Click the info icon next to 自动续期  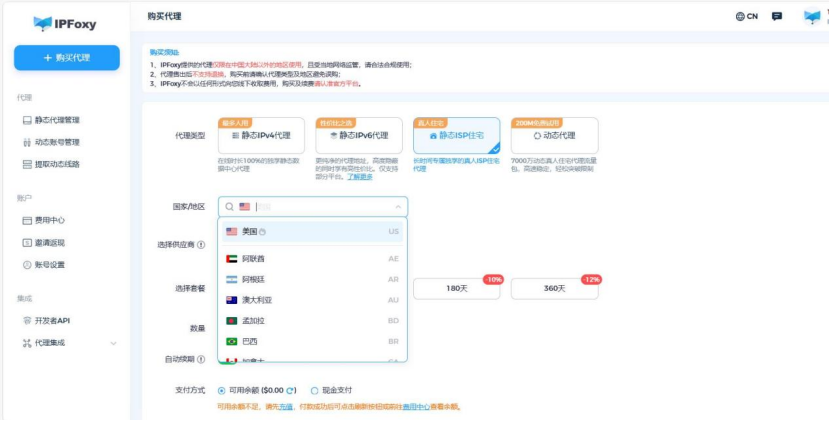(201, 359)
